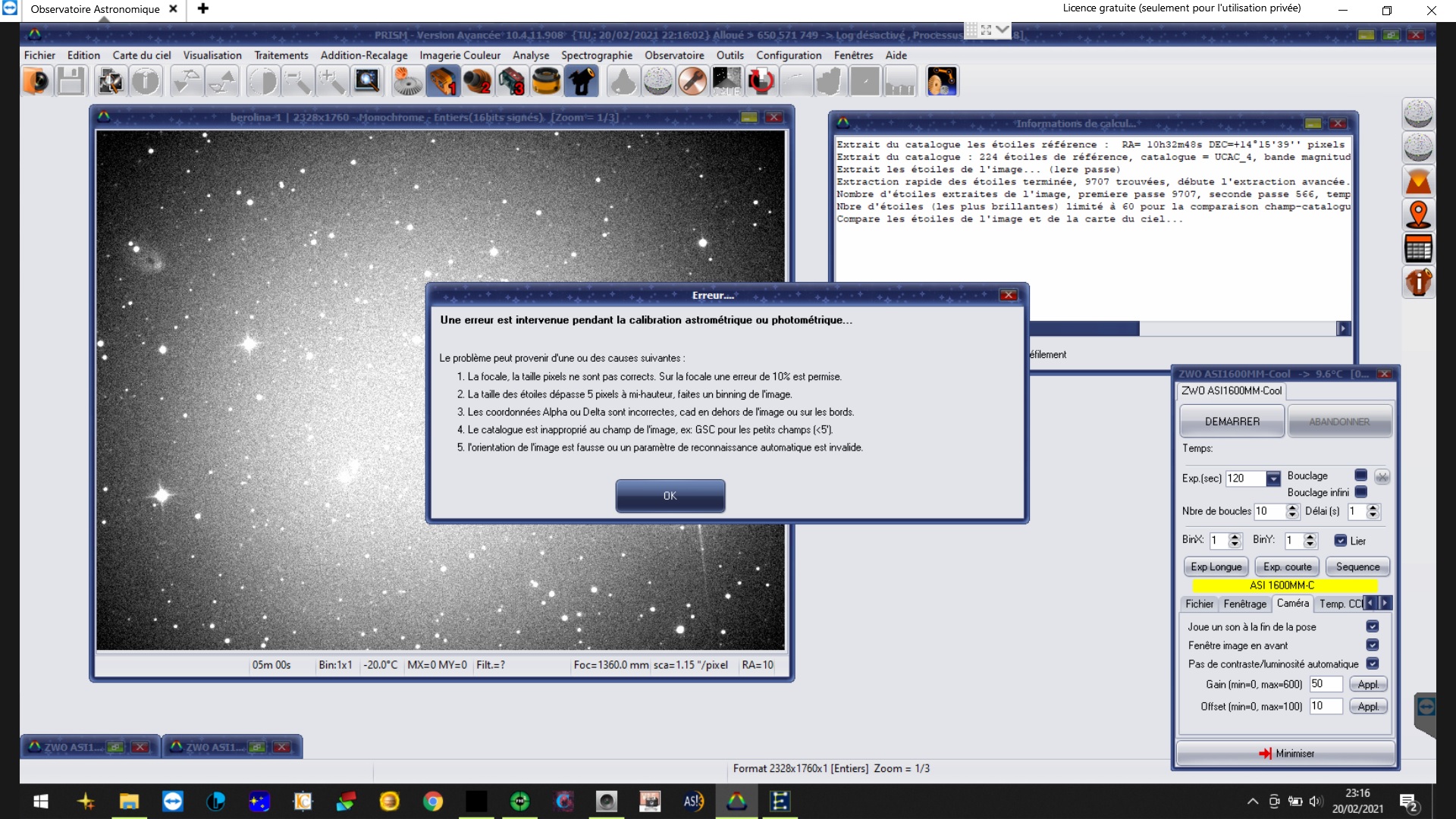Screen dimensions: 1456x819
Task: Open the Analyse menu
Action: 530,55
